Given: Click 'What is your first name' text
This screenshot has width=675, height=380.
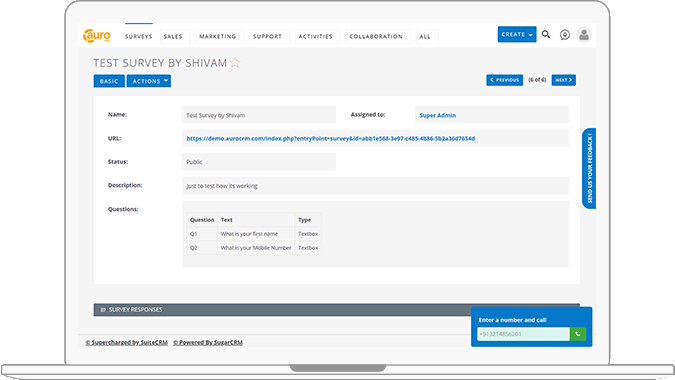Looking at the screenshot, I should pos(249,234).
